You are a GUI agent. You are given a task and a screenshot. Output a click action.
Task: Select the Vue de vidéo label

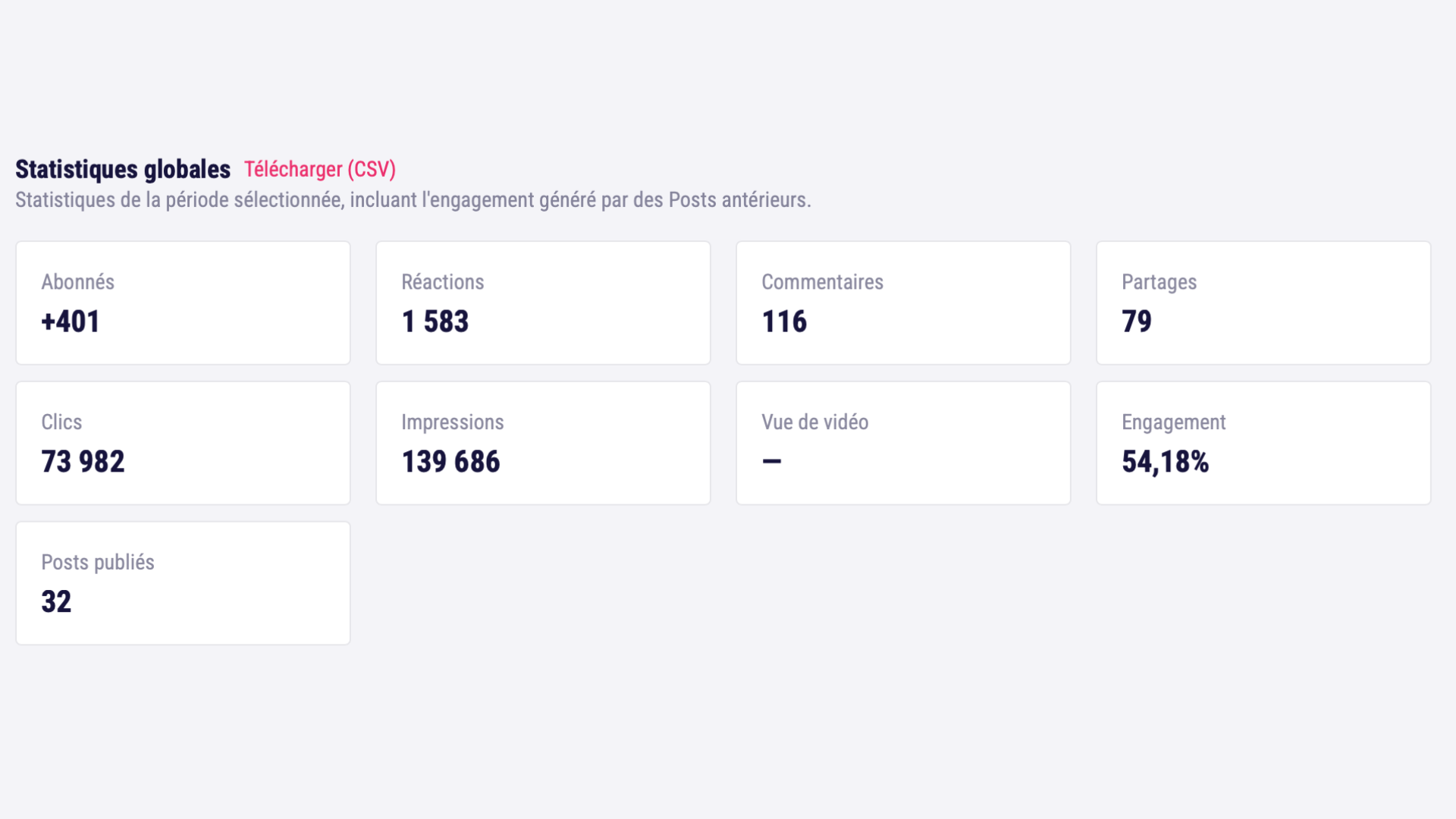814,422
